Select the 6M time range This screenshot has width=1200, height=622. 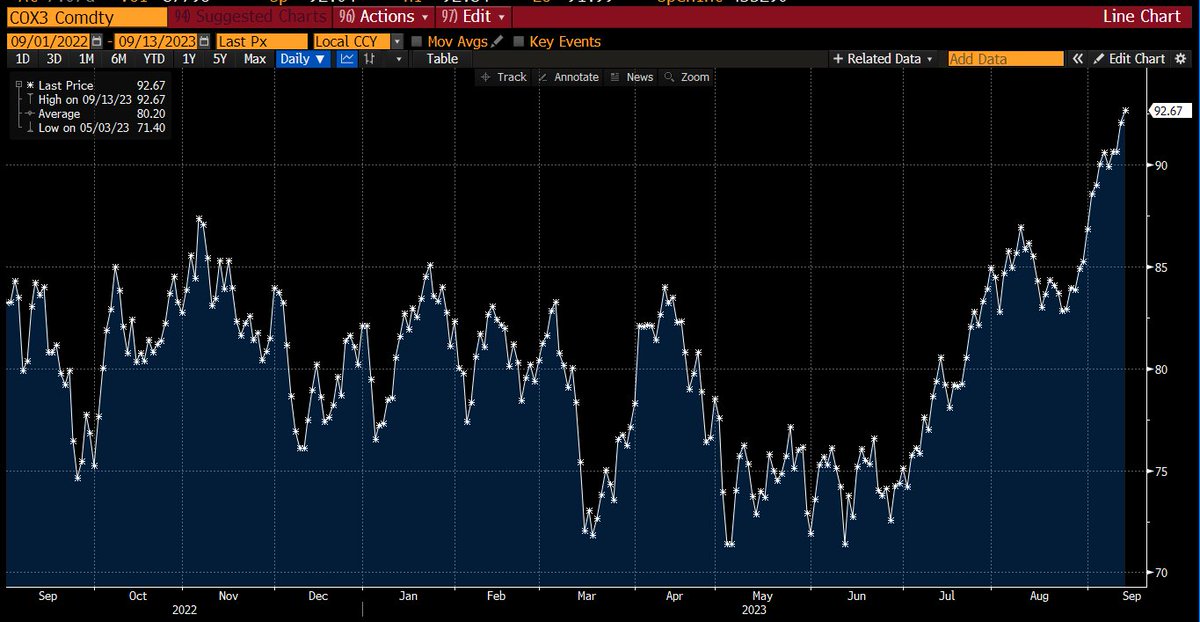[119, 59]
